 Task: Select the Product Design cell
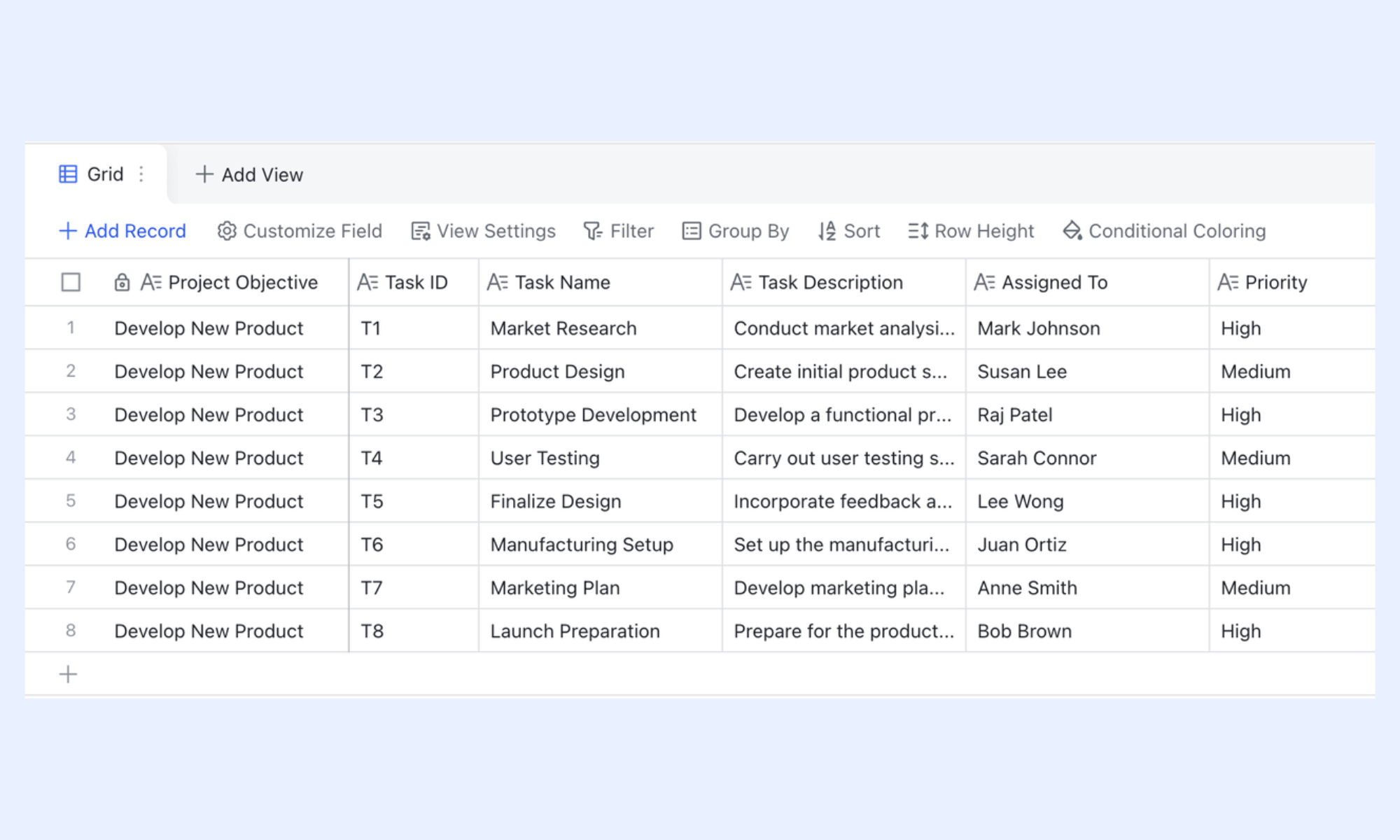(601, 372)
